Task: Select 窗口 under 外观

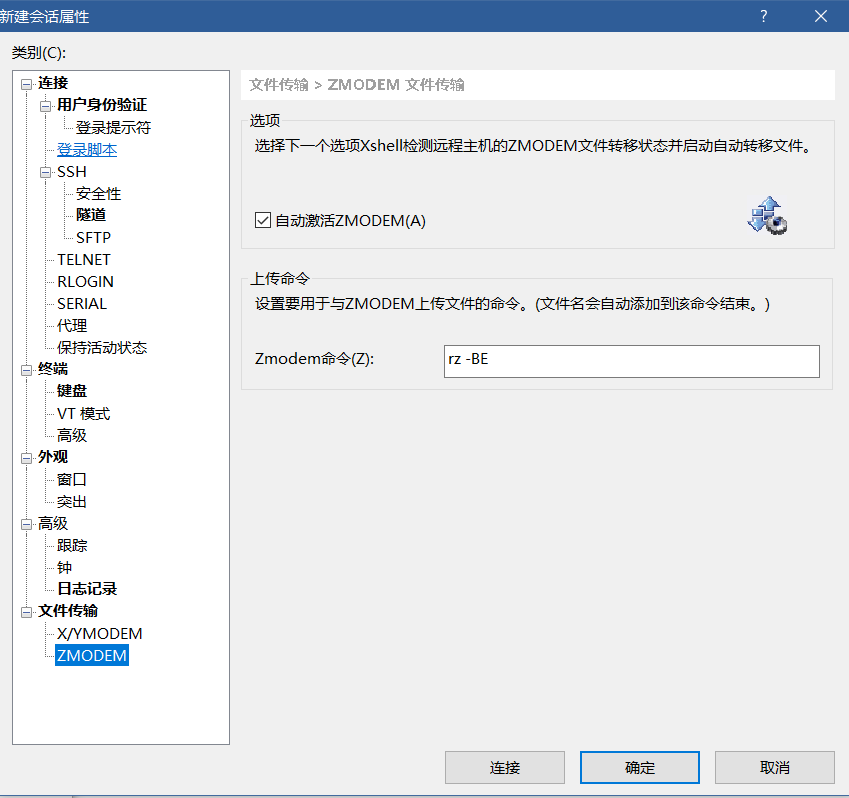Action: 71,479
